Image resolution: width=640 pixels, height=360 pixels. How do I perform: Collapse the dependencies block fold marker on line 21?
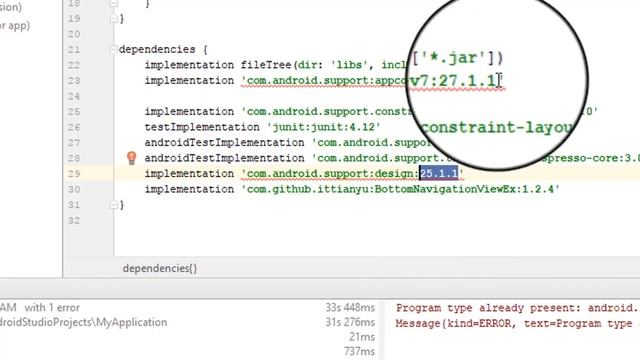tap(113, 49)
